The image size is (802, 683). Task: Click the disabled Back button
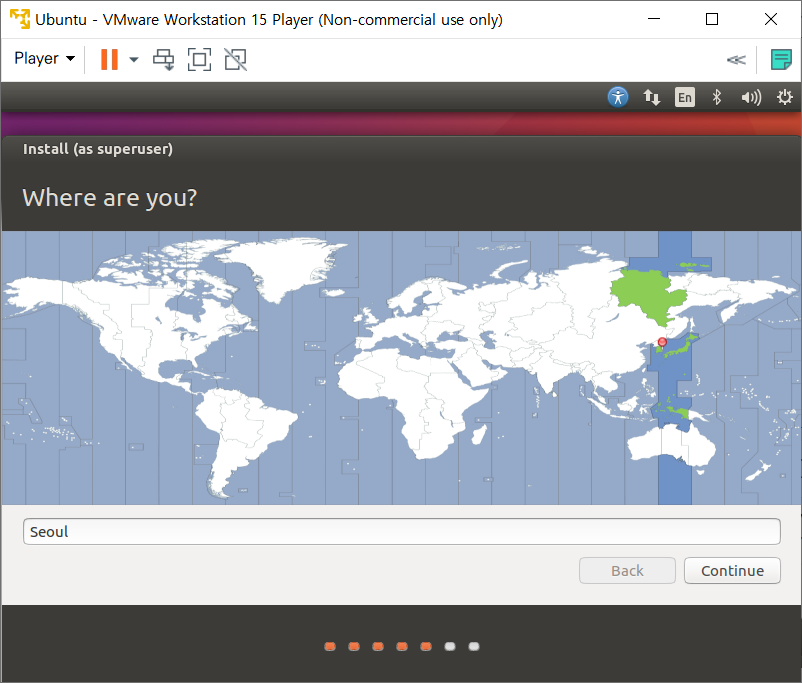(627, 570)
